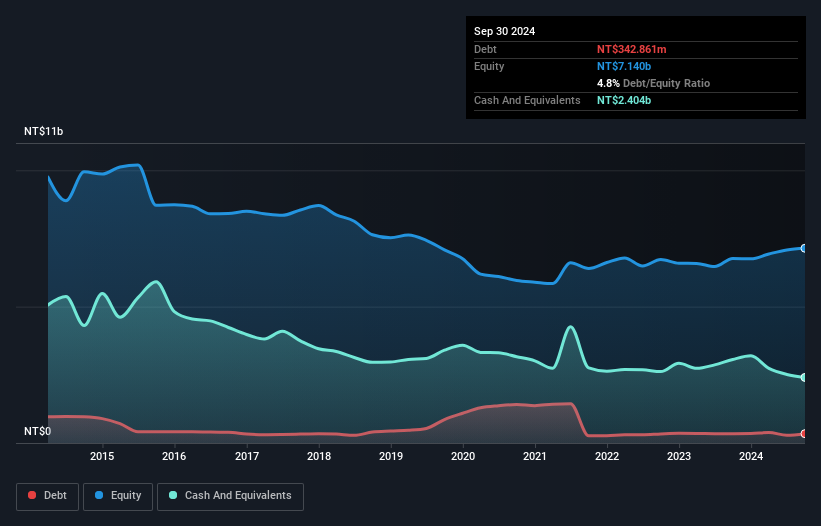
Task: Select the 2020 x-axis label
Action: click(x=463, y=456)
